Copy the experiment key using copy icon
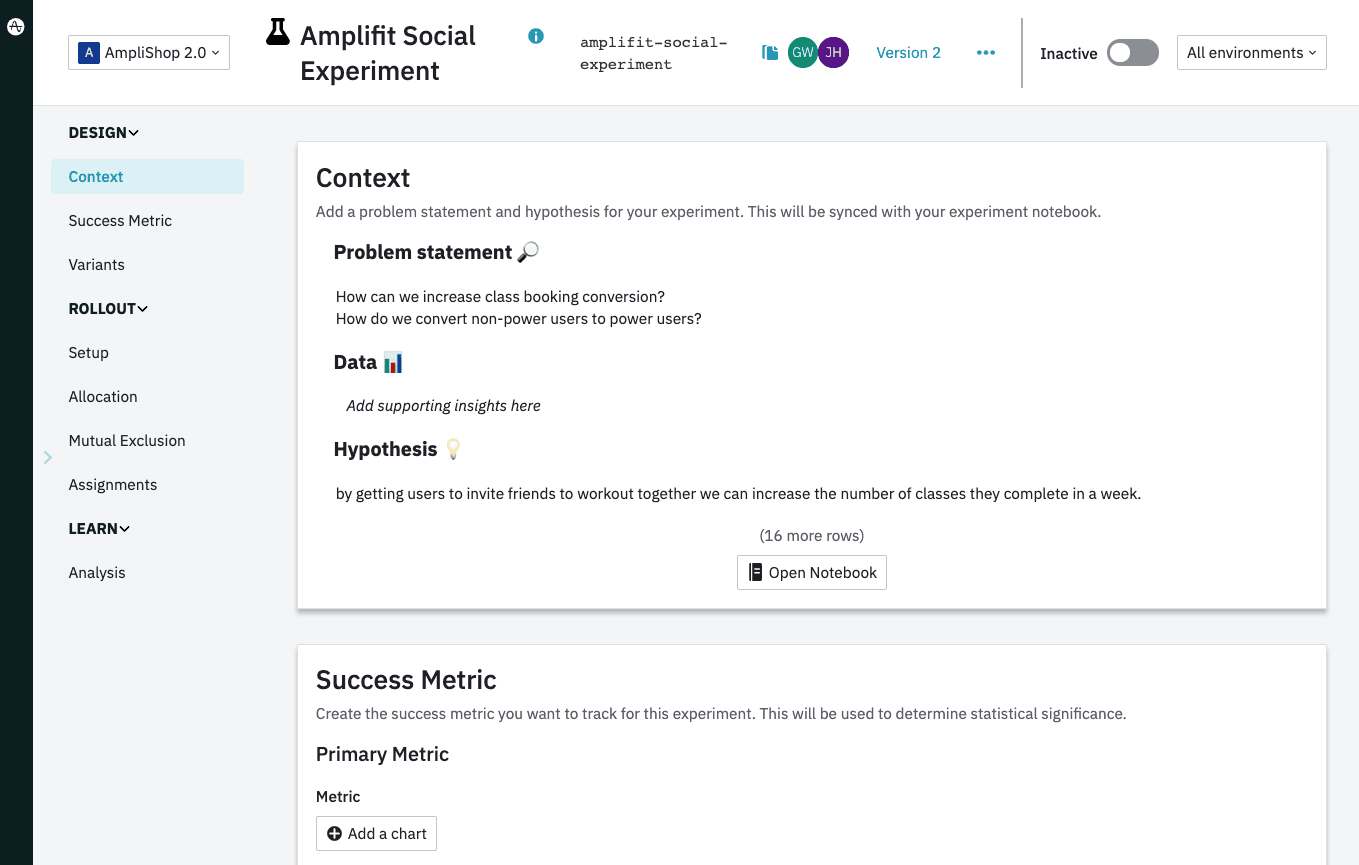The image size is (1359, 865). point(770,52)
